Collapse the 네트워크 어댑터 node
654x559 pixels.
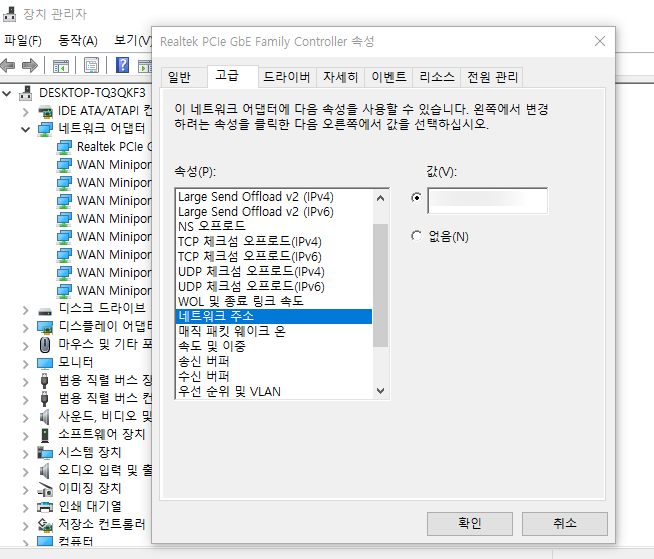[x=26, y=129]
